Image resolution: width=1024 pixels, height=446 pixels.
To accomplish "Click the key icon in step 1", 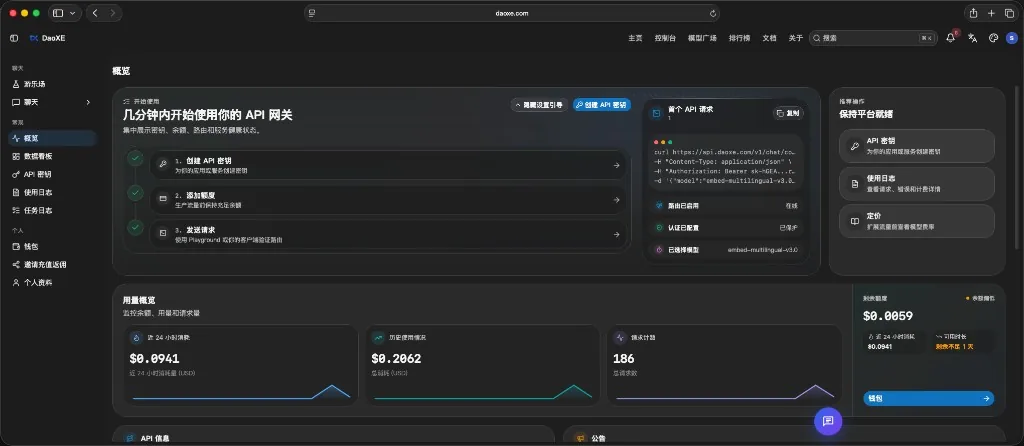I will (x=163, y=165).
